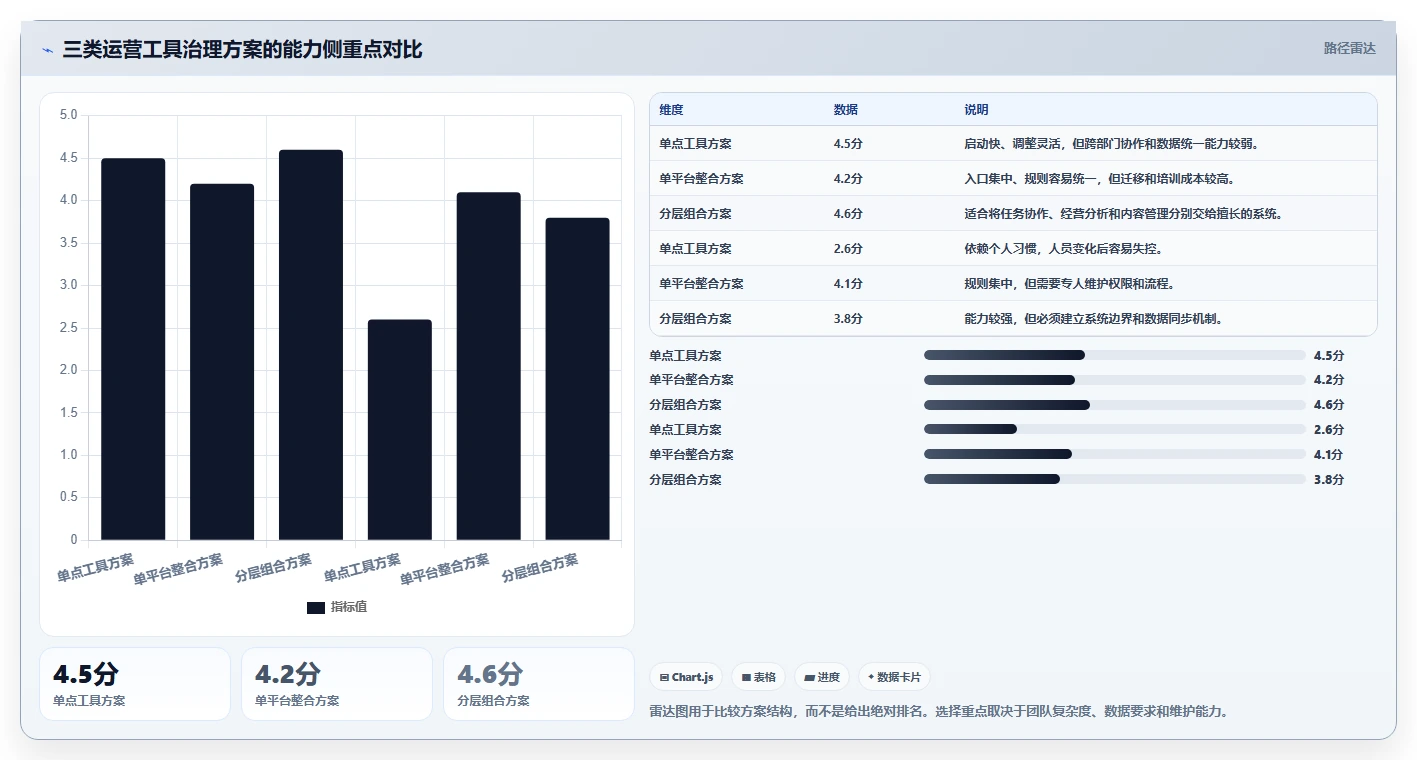1417x760 pixels.
Task: Click the 数据卡片 chip
Action: [x=894, y=677]
